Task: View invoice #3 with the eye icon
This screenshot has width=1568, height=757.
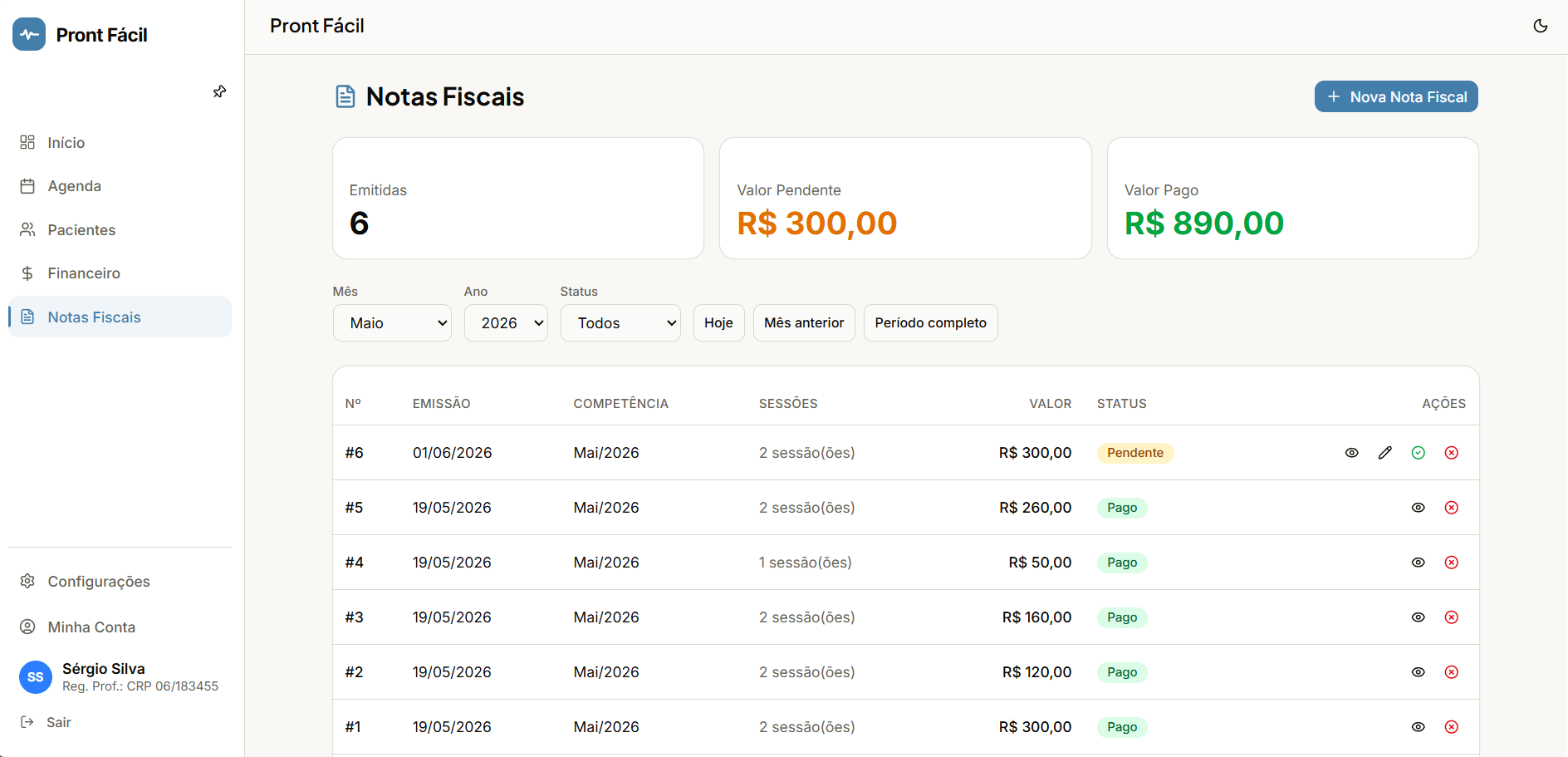Action: pyautogui.click(x=1419, y=617)
